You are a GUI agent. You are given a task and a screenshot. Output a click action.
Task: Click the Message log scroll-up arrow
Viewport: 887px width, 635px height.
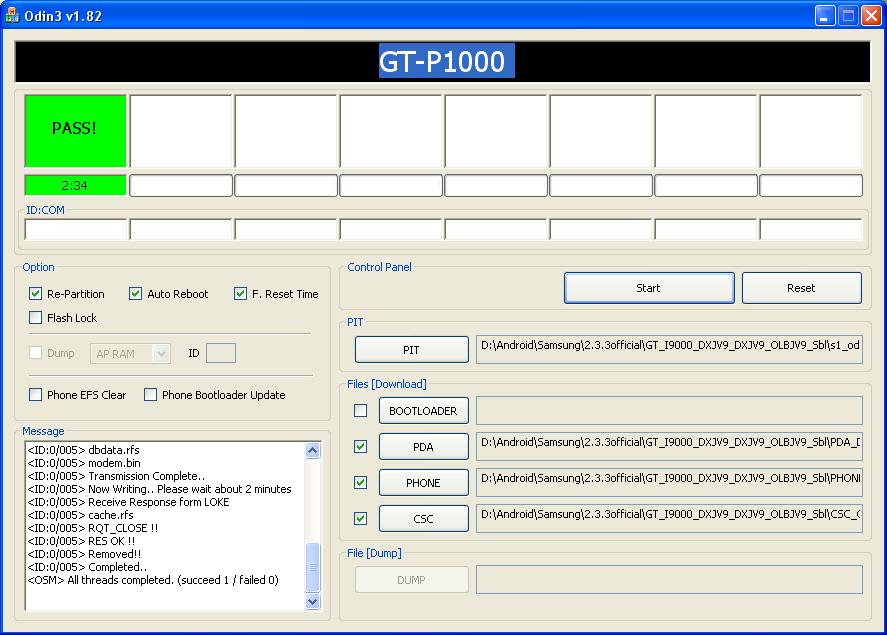(x=312, y=451)
